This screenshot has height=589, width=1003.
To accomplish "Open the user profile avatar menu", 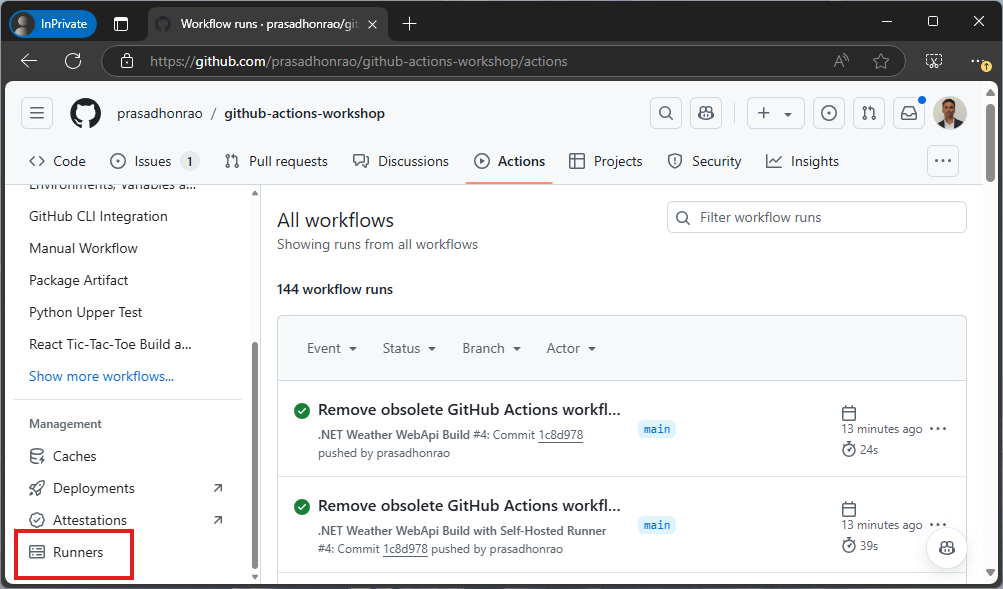I will pos(950,113).
